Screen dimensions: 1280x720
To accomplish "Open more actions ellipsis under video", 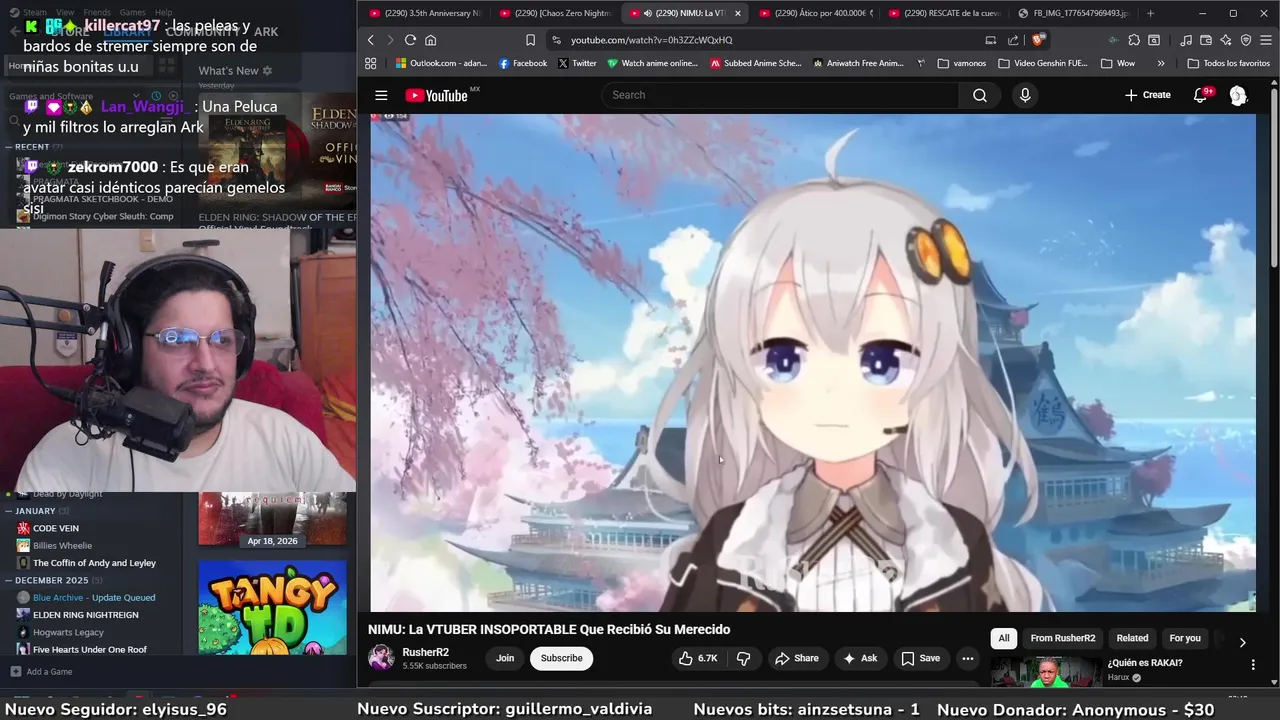I will coord(967,658).
